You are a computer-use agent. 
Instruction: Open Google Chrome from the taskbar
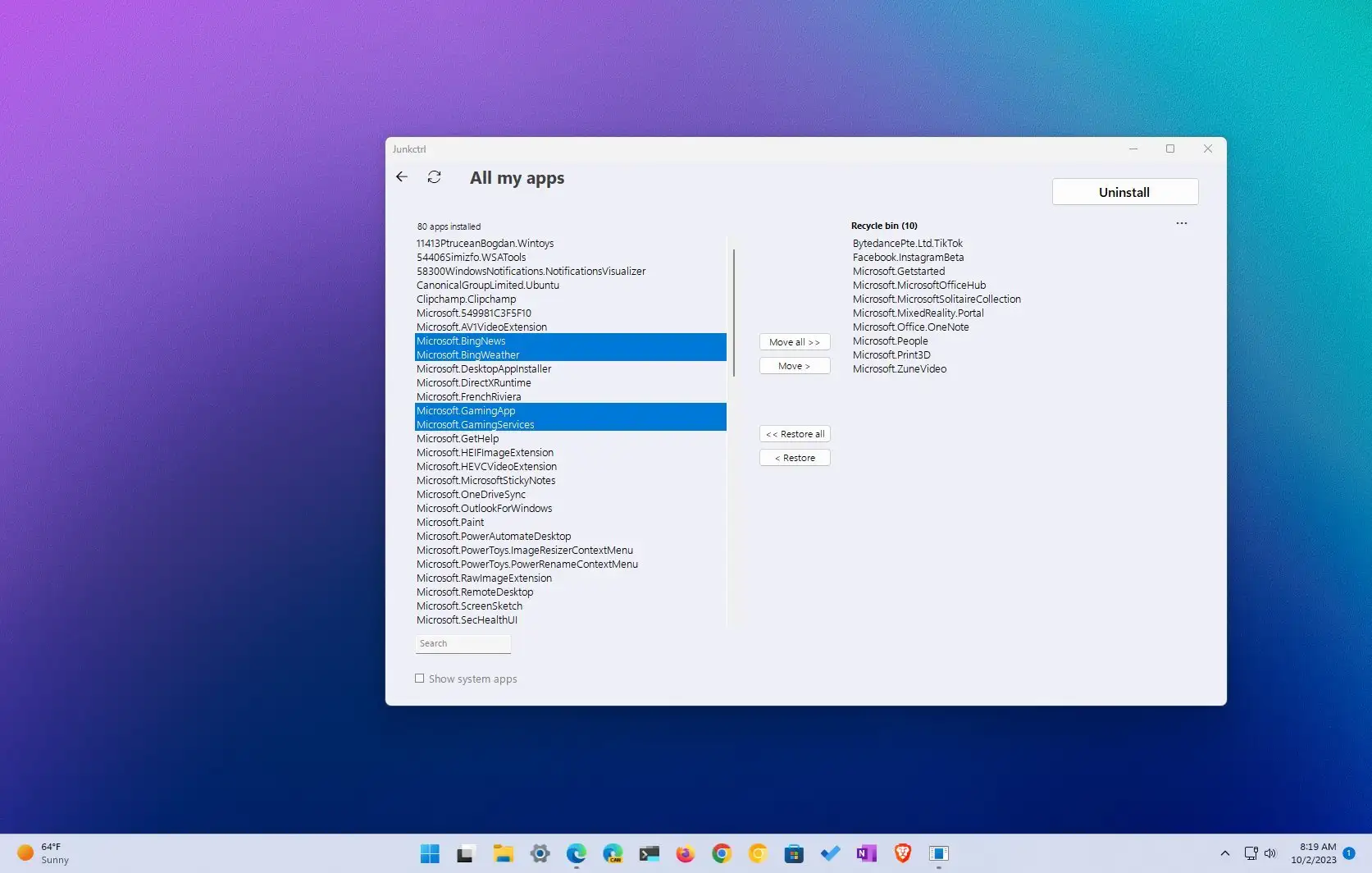tap(721, 853)
